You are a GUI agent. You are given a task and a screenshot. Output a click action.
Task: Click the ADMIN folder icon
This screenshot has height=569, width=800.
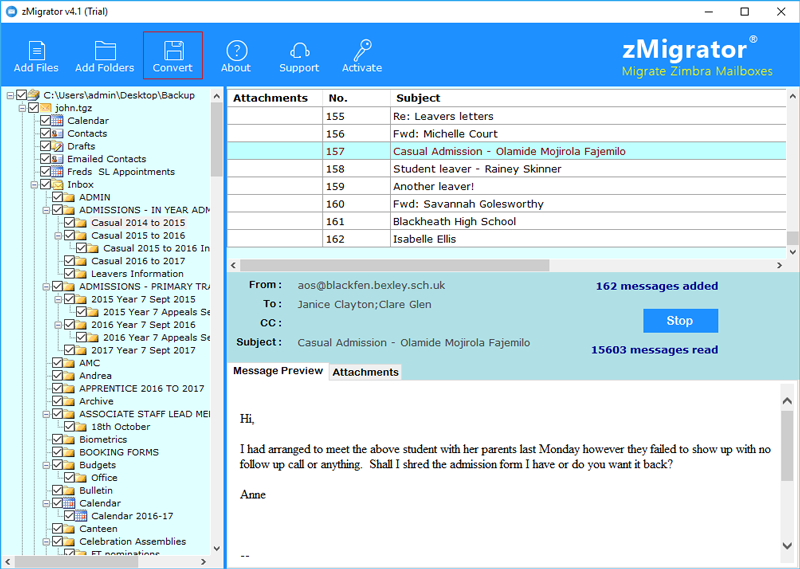[69, 197]
